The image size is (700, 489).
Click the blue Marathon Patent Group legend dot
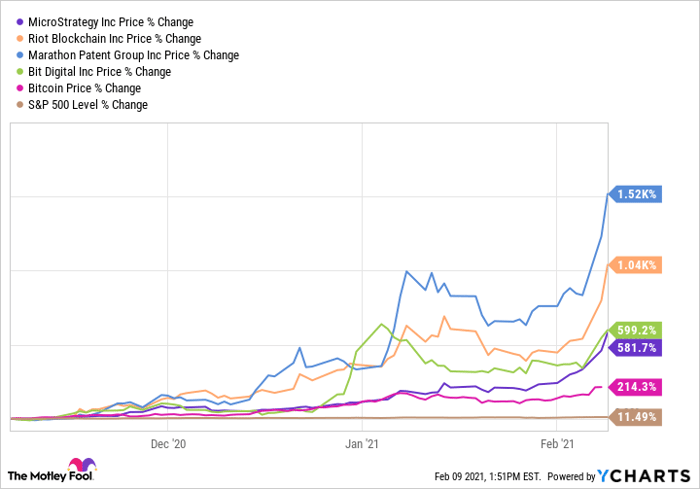22,55
